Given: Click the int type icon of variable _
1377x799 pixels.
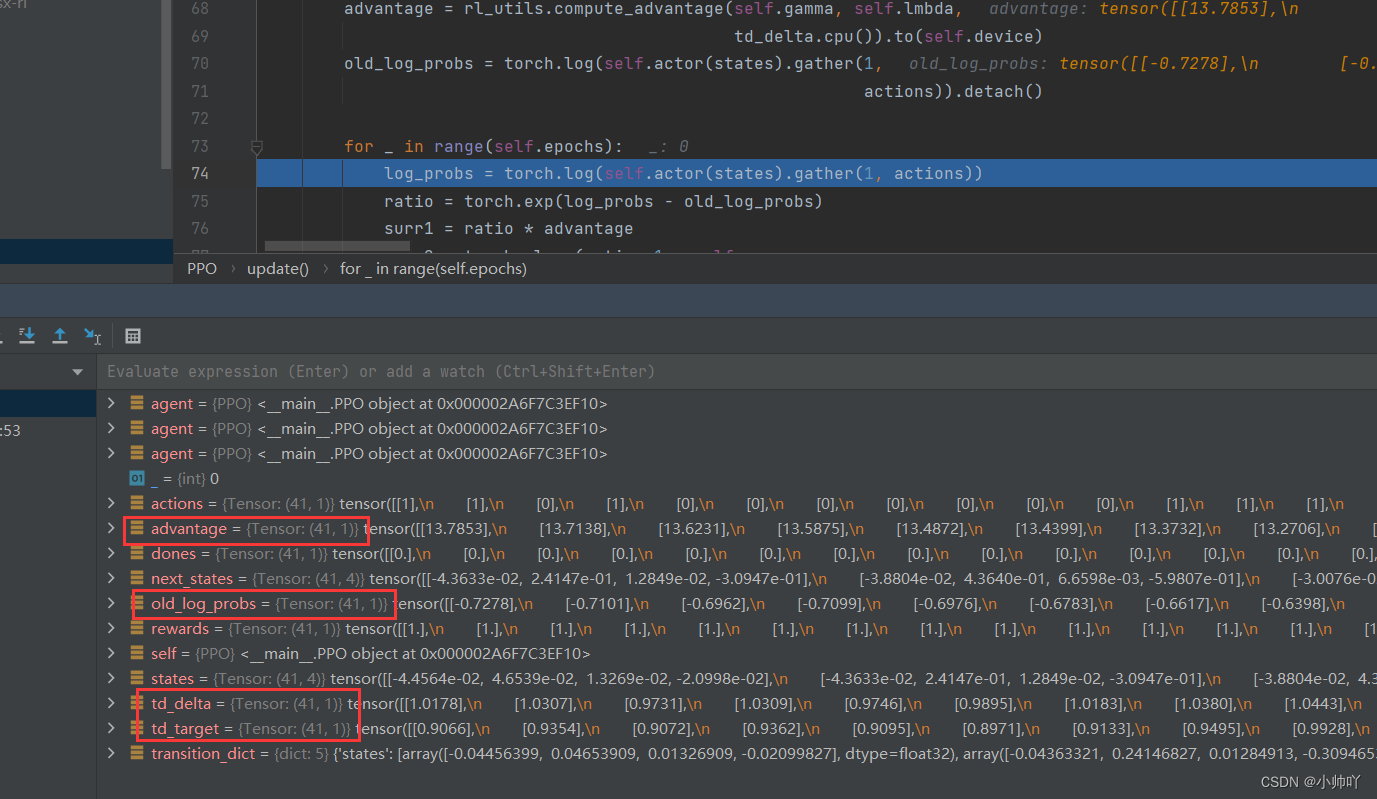Looking at the screenshot, I should (x=137, y=478).
